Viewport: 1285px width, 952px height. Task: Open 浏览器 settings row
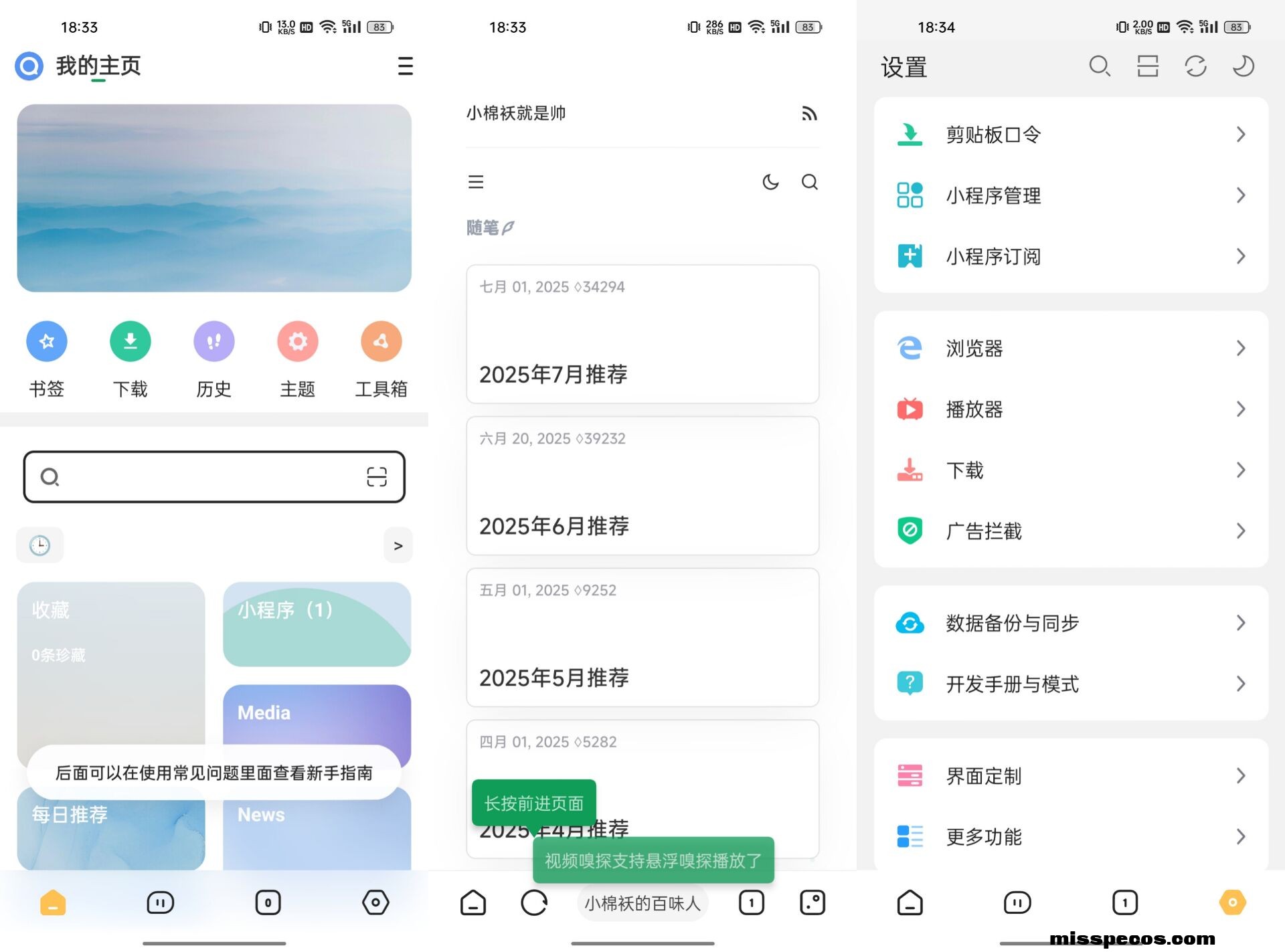click(1071, 348)
